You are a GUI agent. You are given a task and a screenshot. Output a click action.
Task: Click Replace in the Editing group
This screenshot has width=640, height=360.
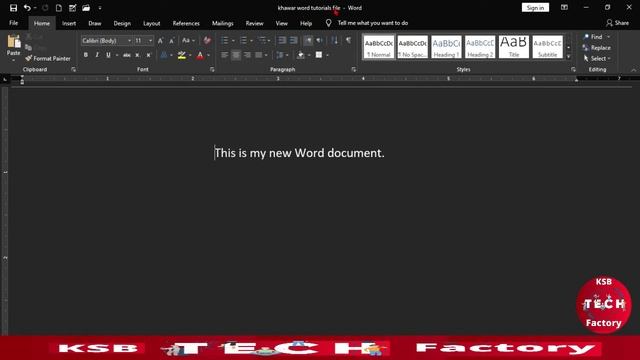(597, 48)
